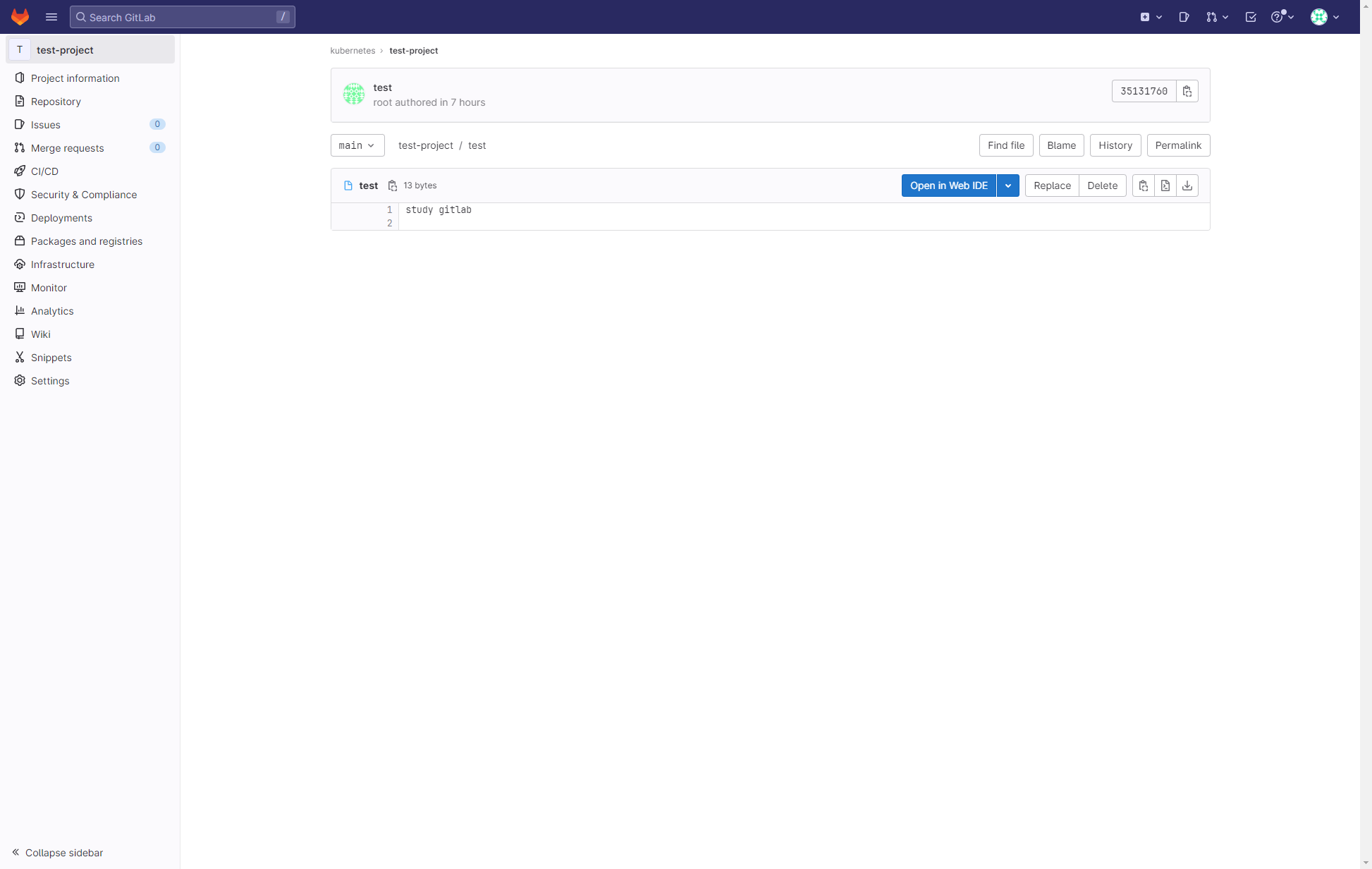Click the study gitlab code line

pos(439,210)
